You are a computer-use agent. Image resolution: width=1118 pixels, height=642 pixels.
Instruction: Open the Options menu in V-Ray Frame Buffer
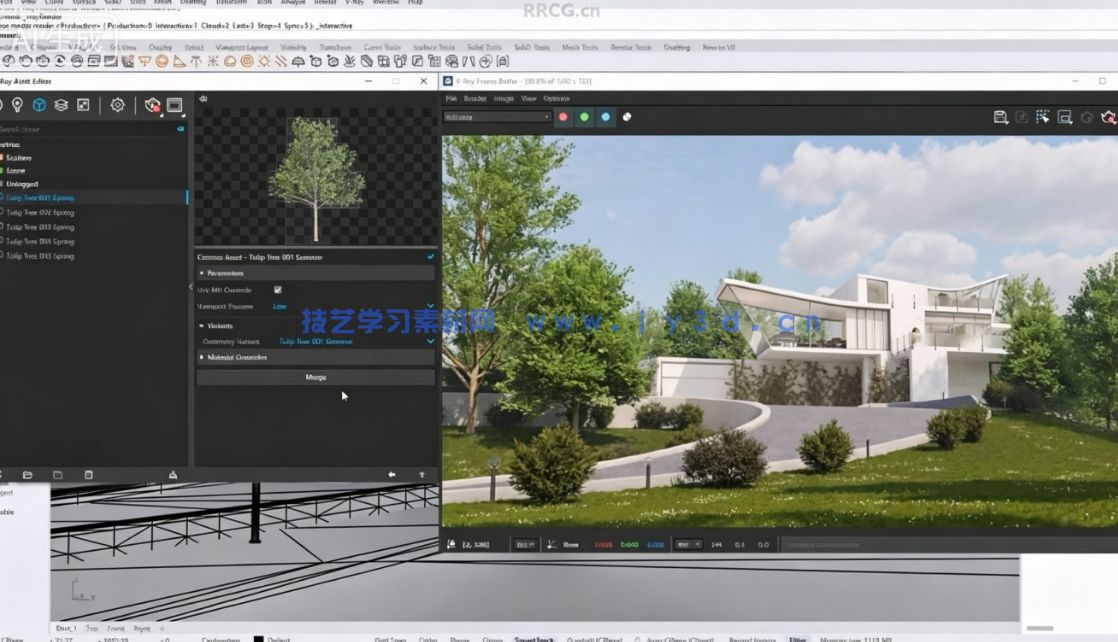click(556, 98)
